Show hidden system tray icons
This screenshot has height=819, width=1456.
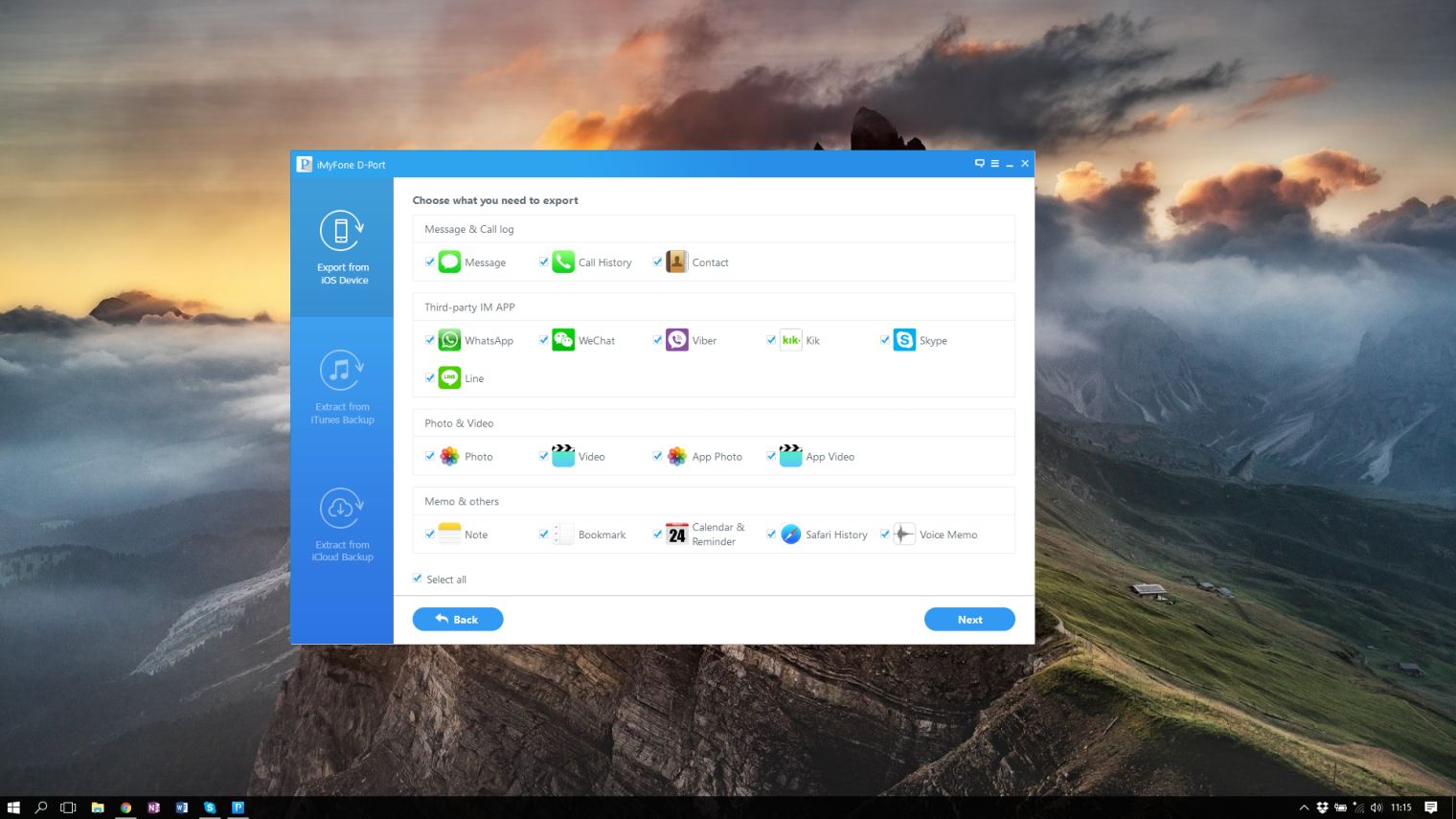pos(1304,808)
